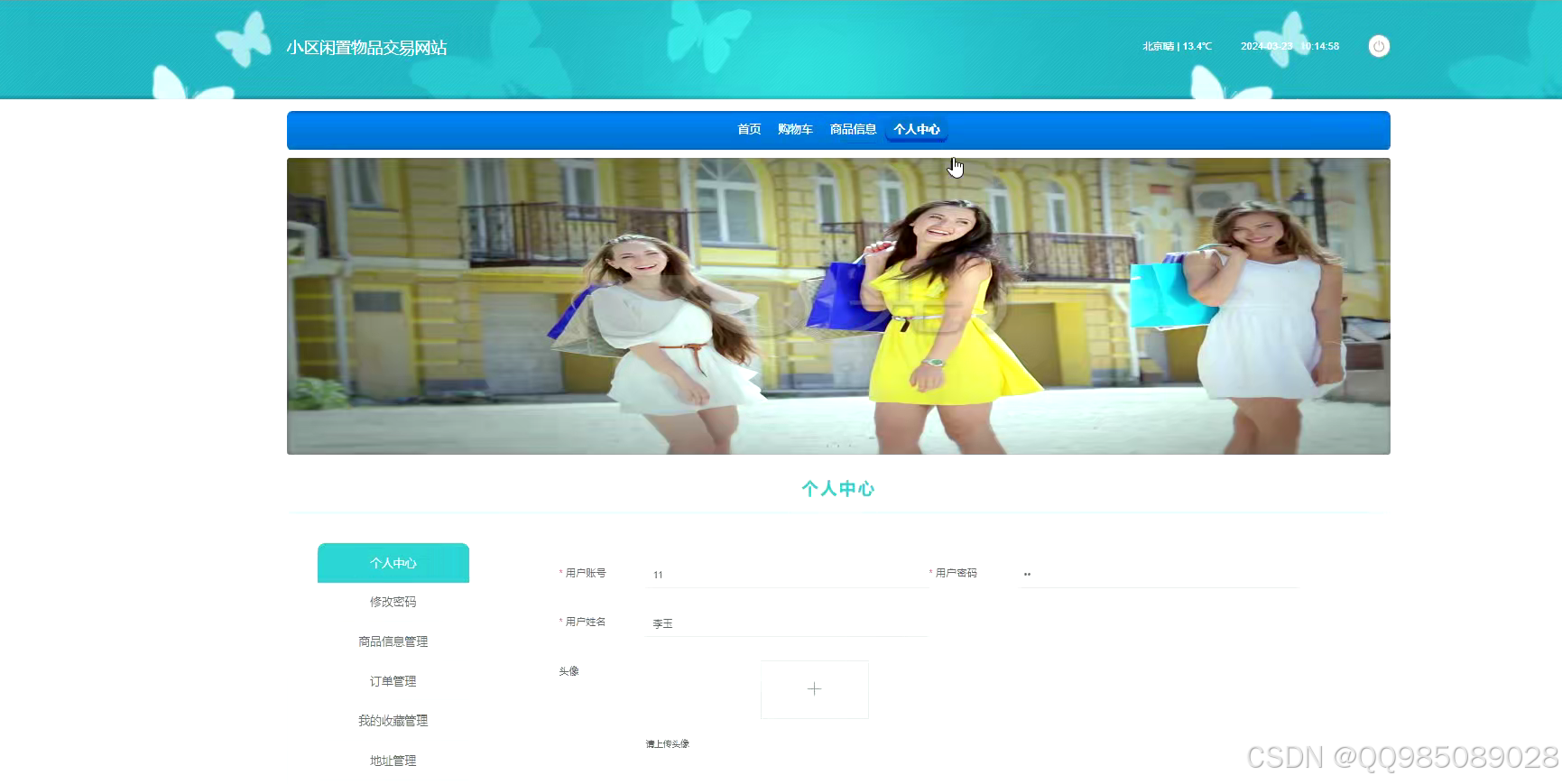Viewport: 1562px width, 784px height.
Task: Click the 头像 field label
Action: pyautogui.click(x=568, y=671)
